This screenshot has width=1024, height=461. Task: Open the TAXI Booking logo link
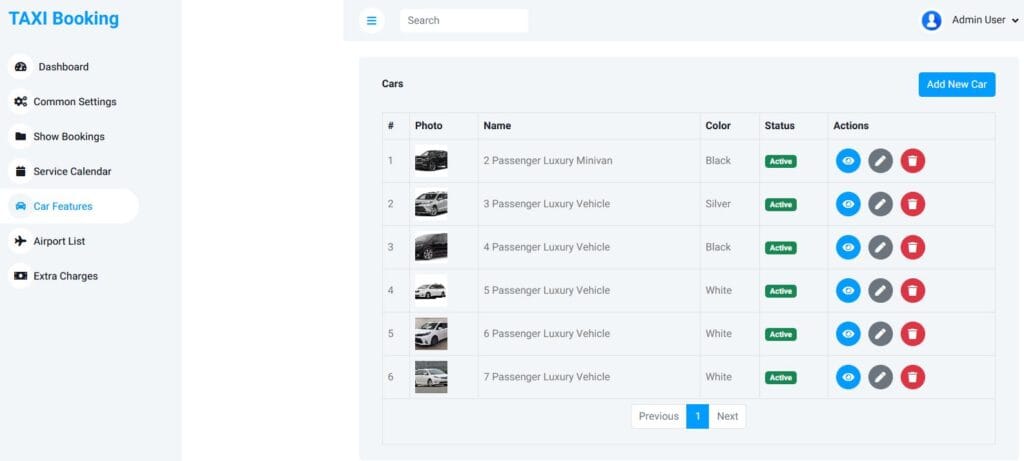[63, 18]
